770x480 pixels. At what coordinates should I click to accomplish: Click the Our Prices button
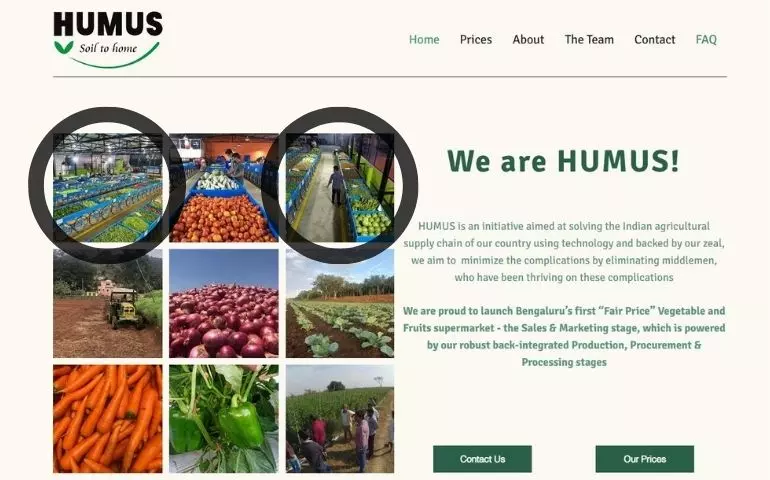tap(644, 459)
